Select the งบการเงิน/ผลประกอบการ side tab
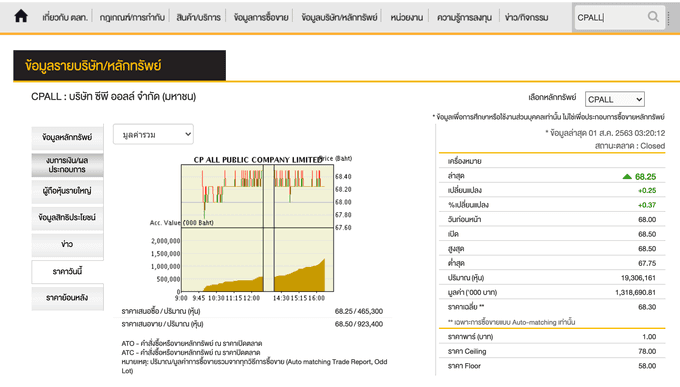The image size is (680, 387). [x=67, y=165]
